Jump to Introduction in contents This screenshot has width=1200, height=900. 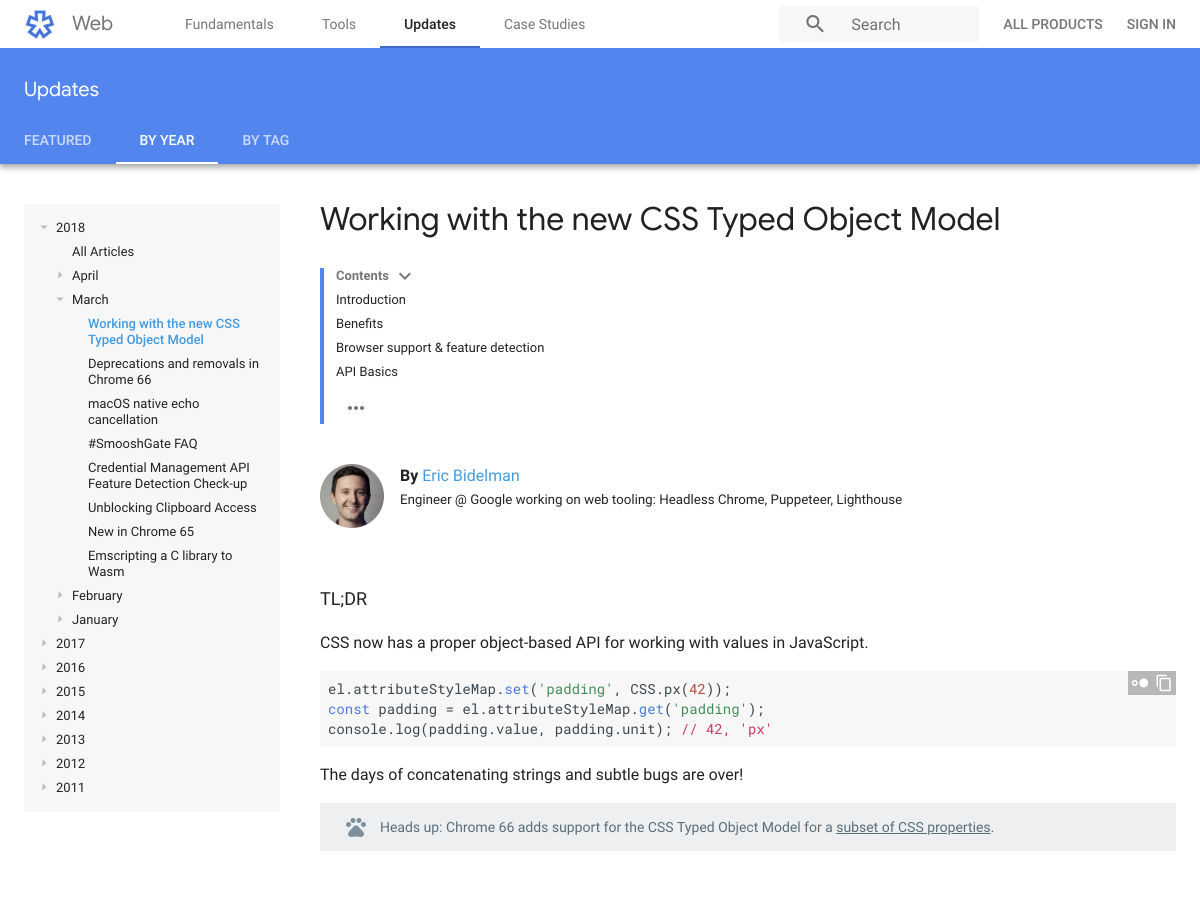371,299
